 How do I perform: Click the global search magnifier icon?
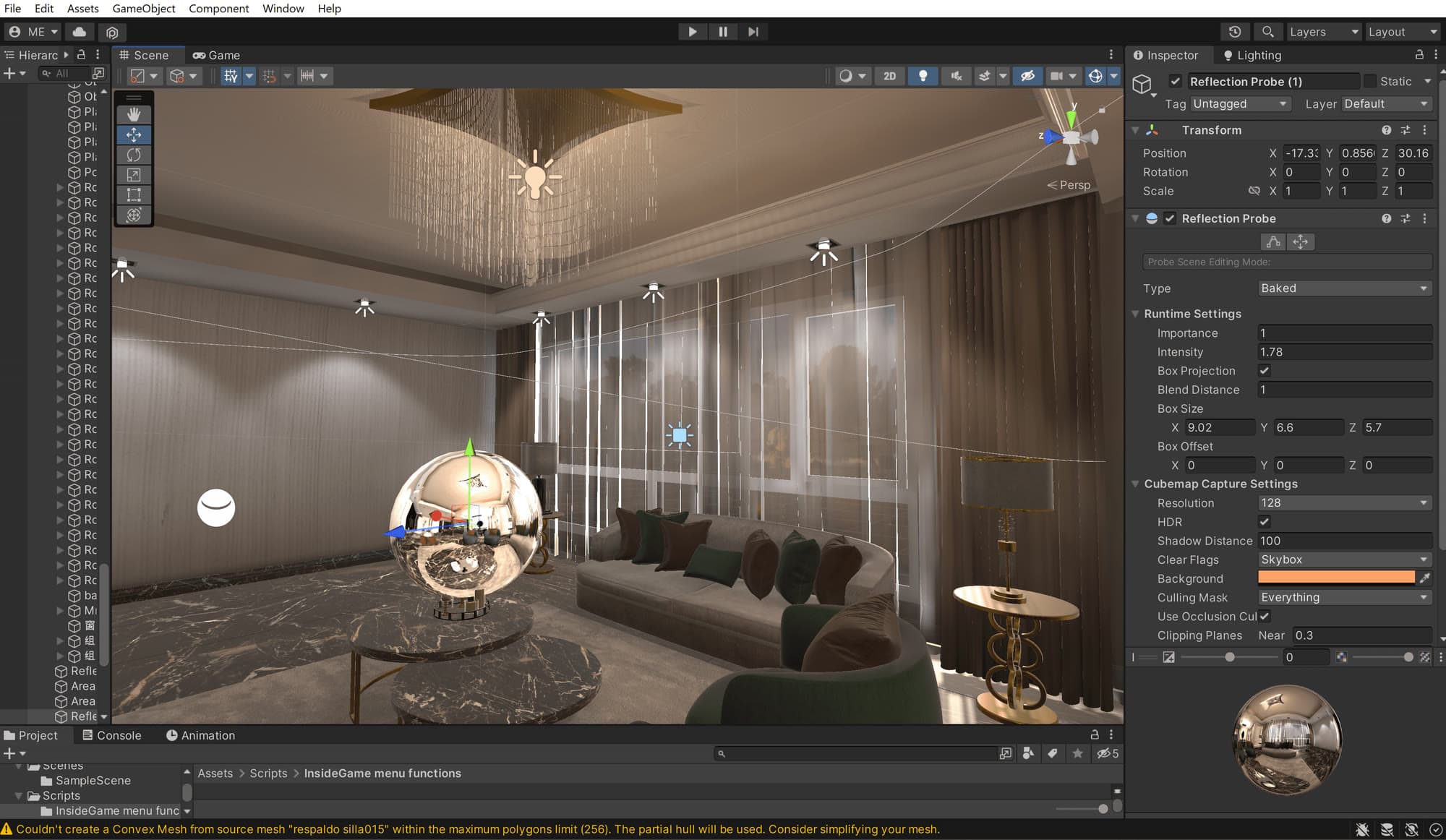pyautogui.click(x=1267, y=32)
